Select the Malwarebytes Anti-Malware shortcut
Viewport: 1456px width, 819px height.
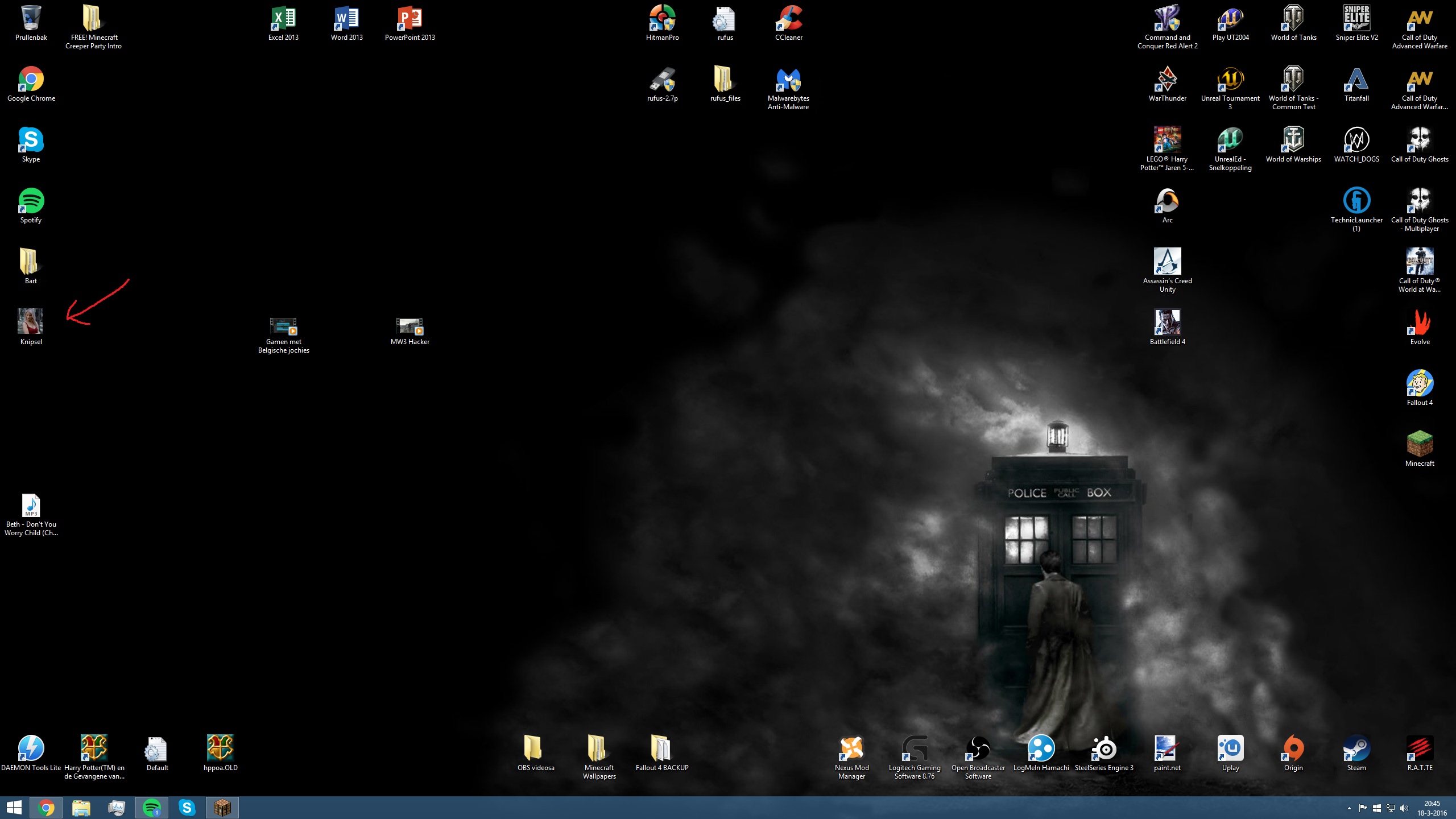[x=788, y=88]
